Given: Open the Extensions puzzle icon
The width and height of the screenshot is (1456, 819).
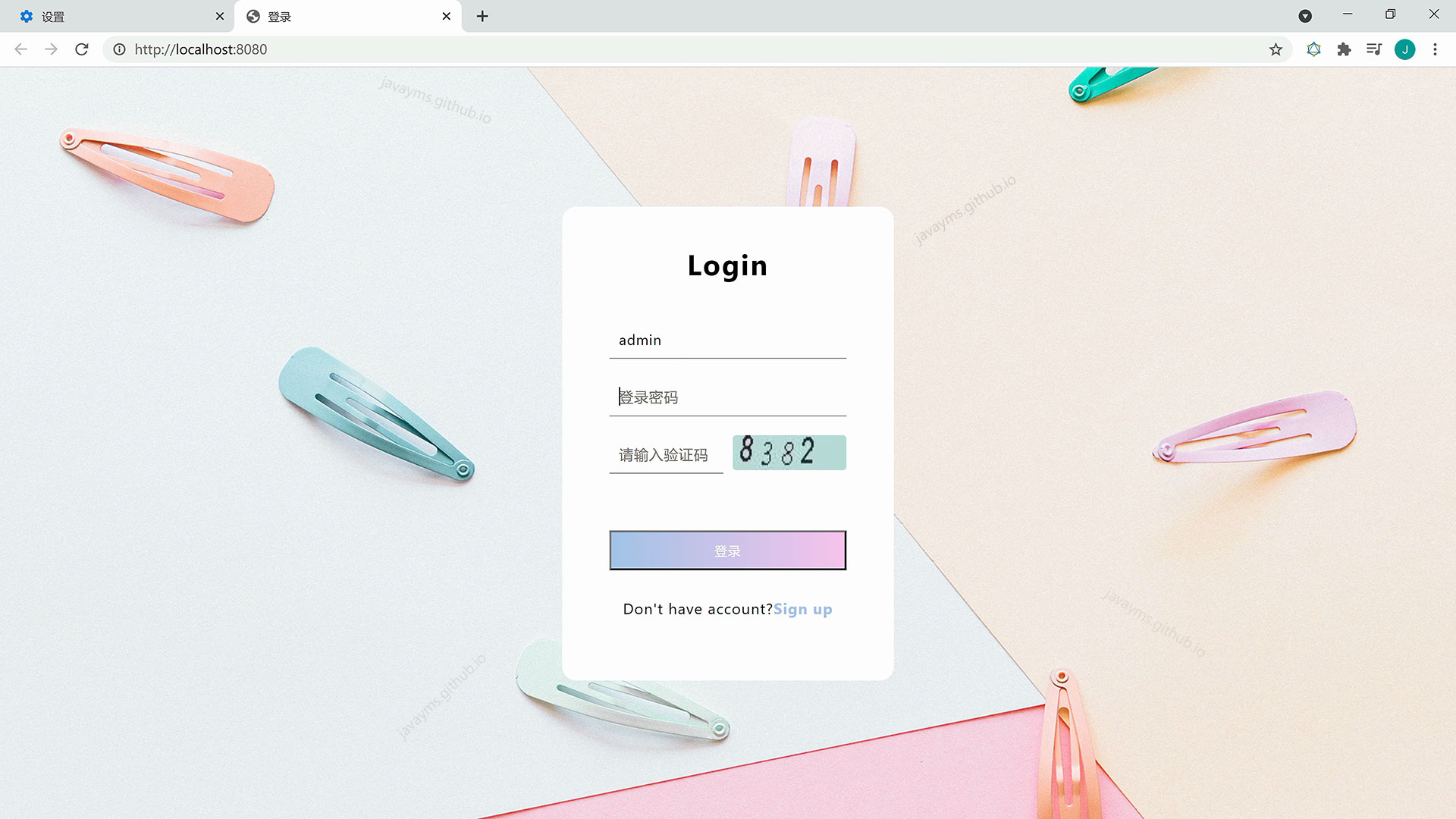Looking at the screenshot, I should point(1344,49).
